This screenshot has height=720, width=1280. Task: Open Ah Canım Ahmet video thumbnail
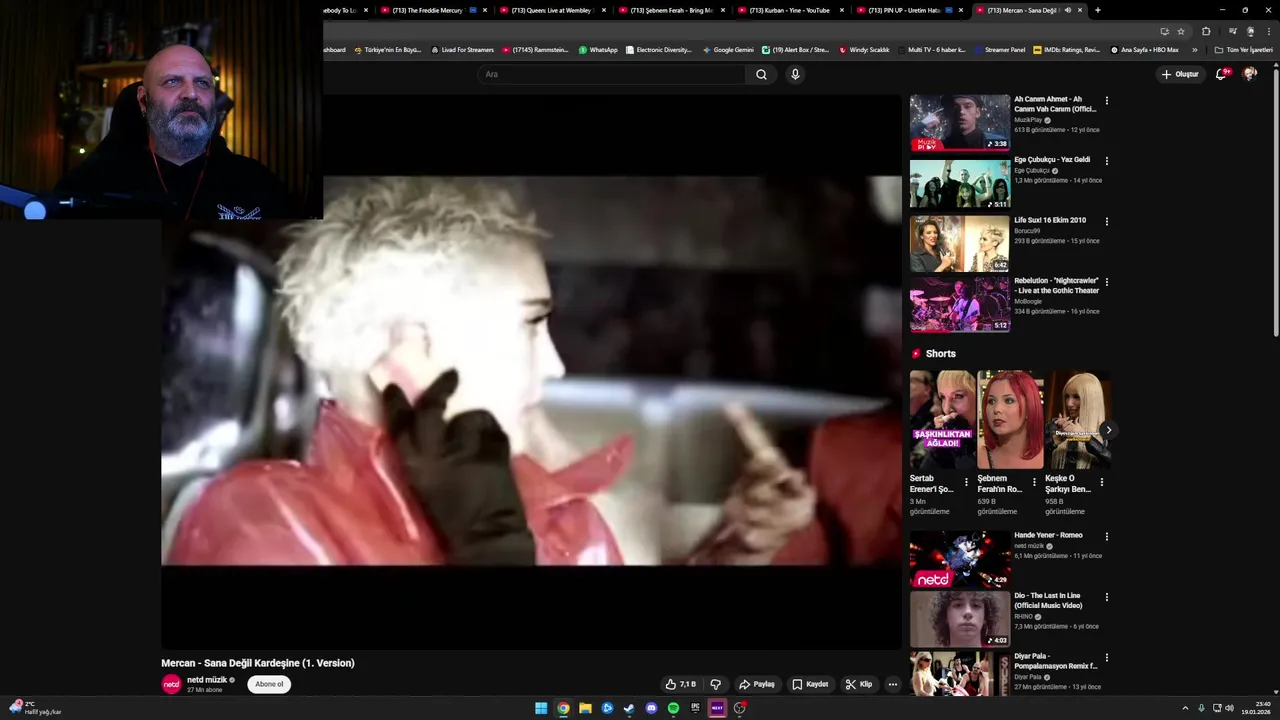(960, 122)
